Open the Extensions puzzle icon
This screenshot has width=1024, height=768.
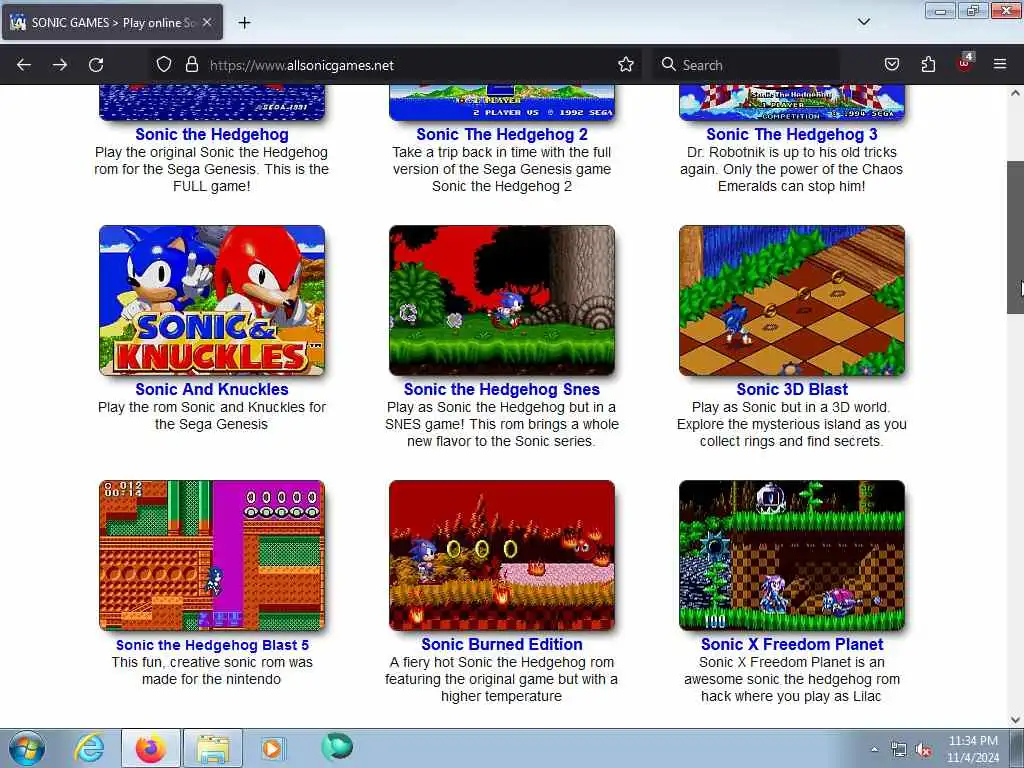928,65
